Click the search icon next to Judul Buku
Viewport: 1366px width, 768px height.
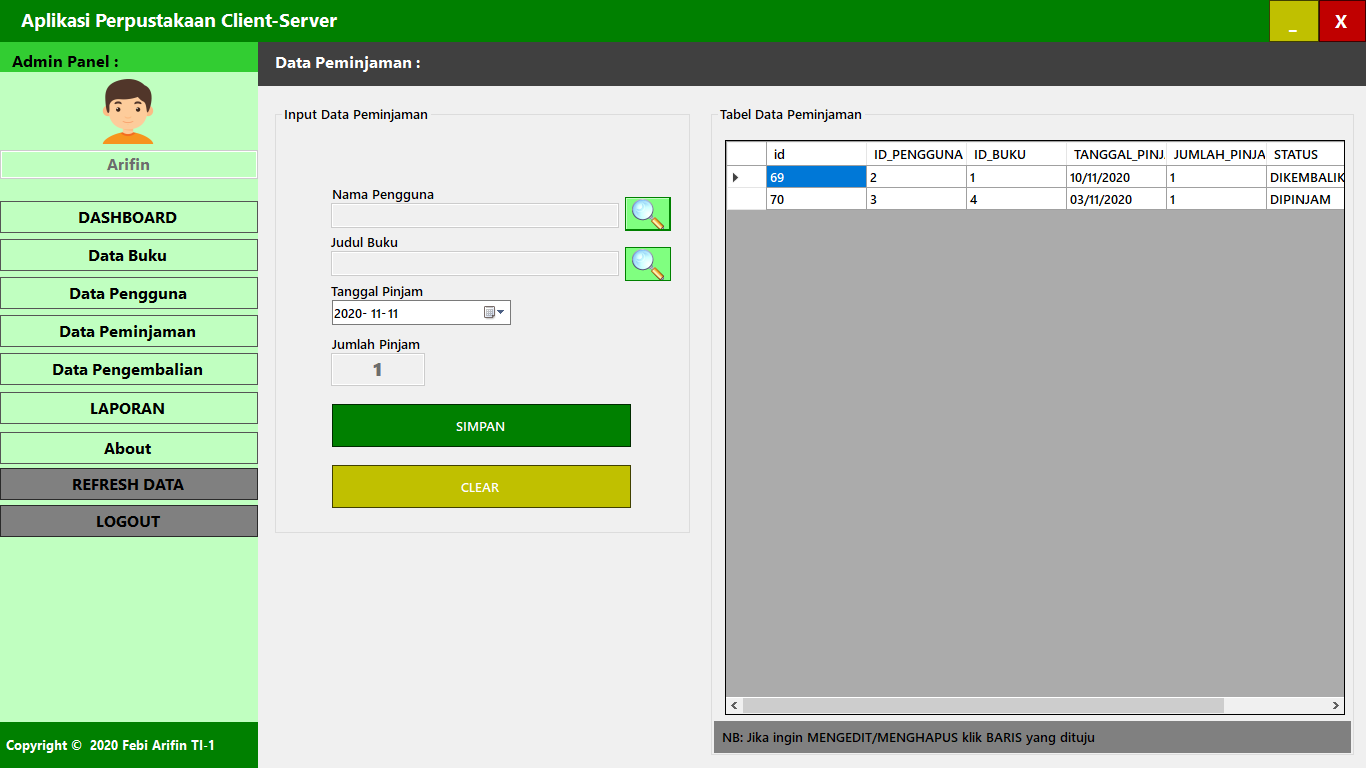pyautogui.click(x=647, y=263)
